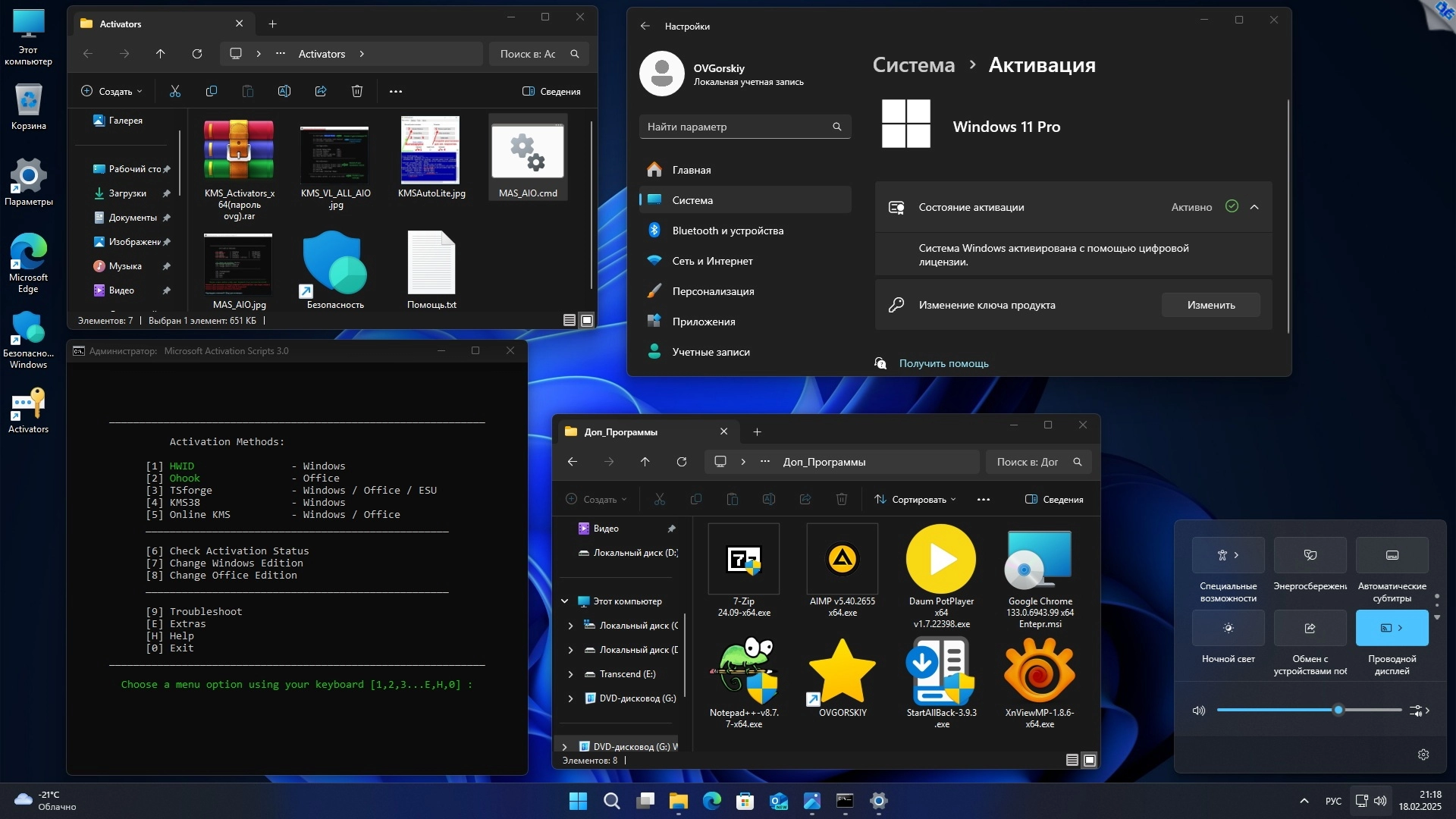1456x819 pixels.
Task: Click the Получить помощь link
Action: 943,363
